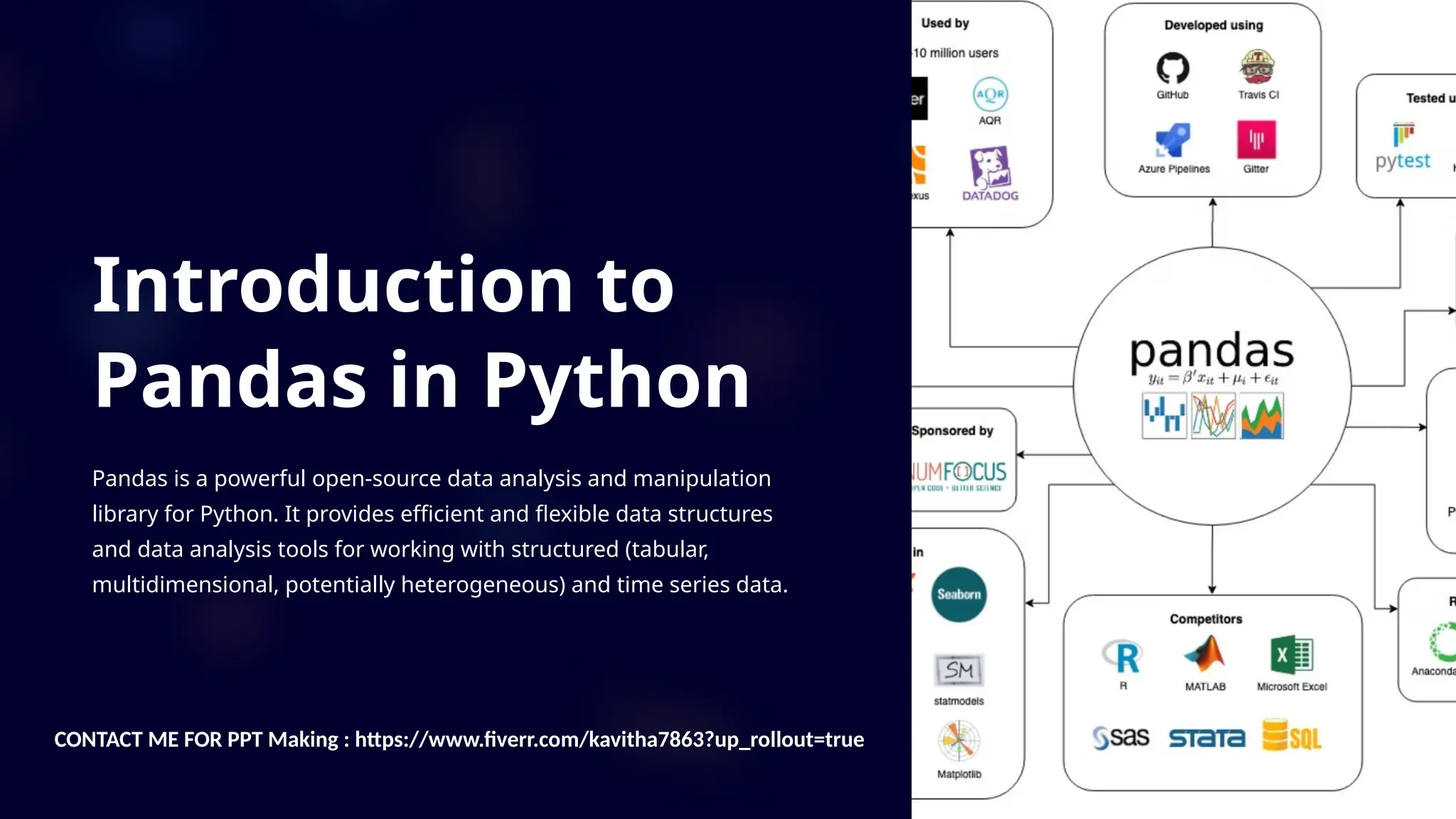The width and height of the screenshot is (1456, 819).
Task: Select the Azure Pipelines icon
Action: pyautogui.click(x=1172, y=141)
